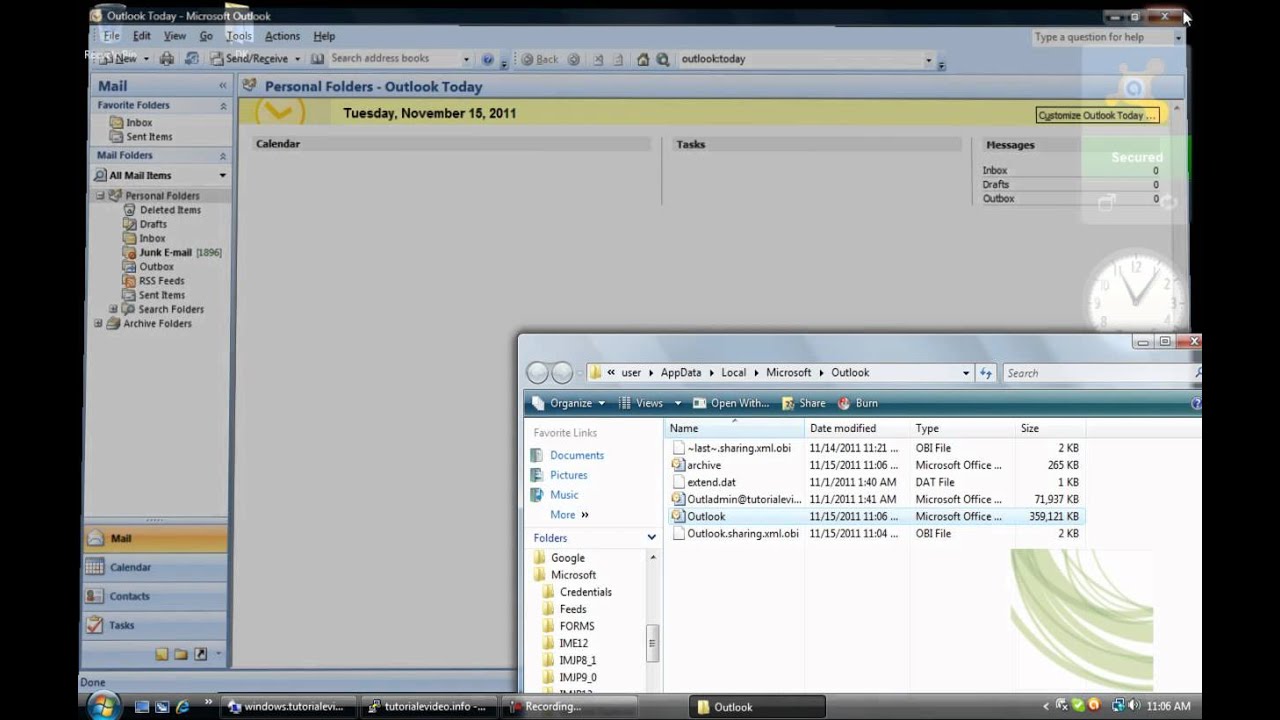Select the Deleted Items folder in Outlook

coord(162,210)
